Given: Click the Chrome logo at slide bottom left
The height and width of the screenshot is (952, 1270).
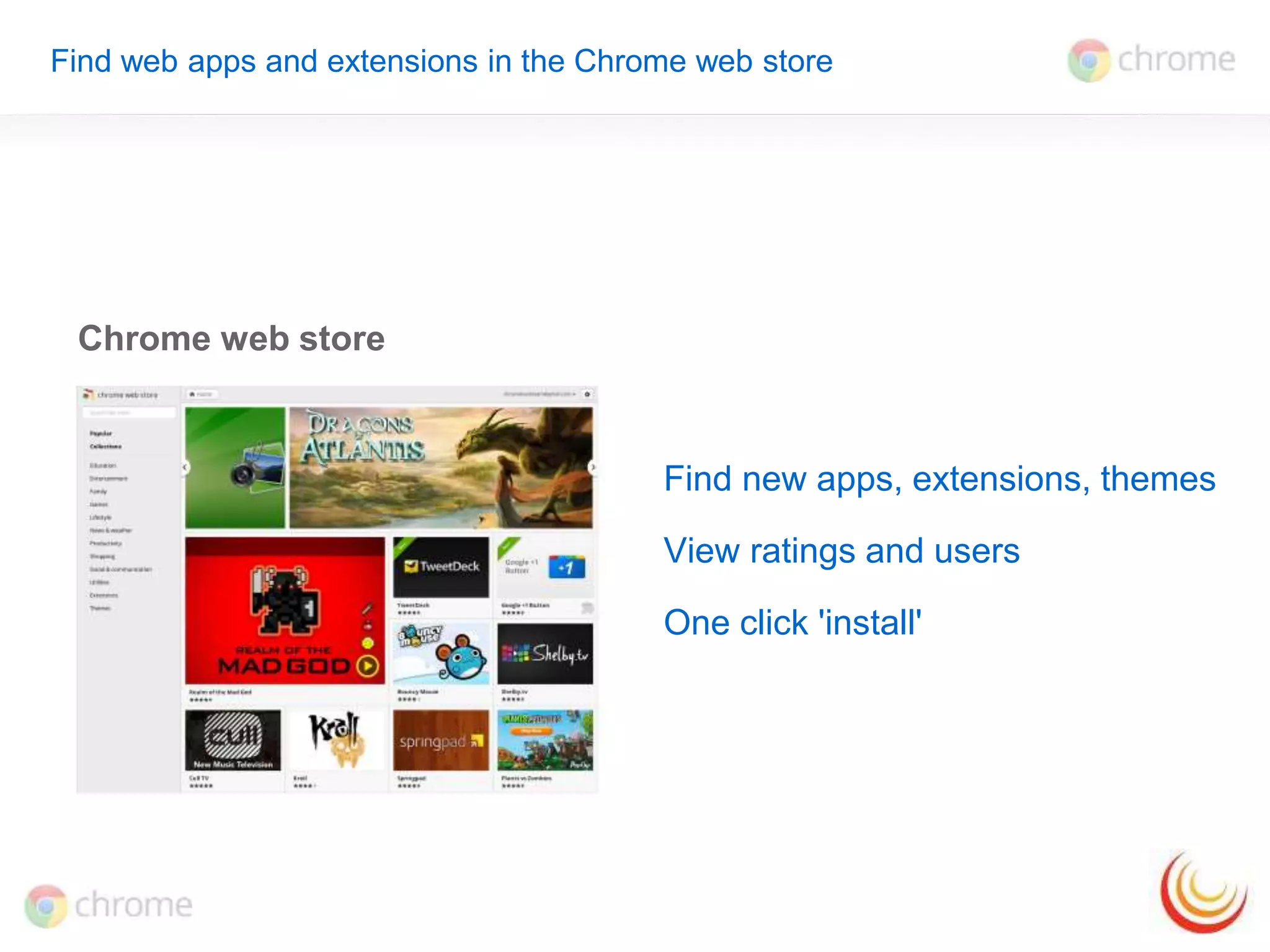Looking at the screenshot, I should tap(109, 906).
